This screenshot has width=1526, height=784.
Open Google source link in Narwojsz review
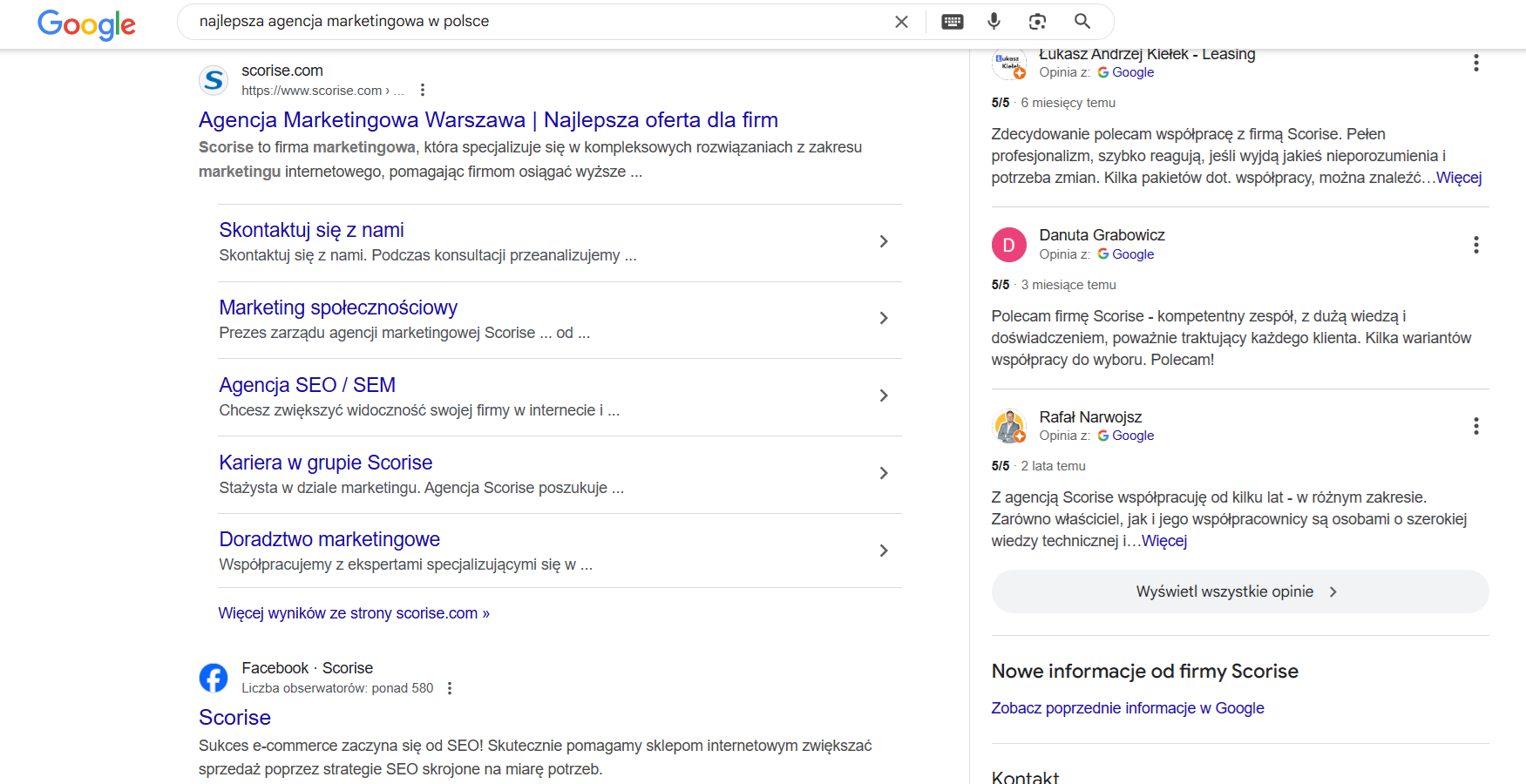[1126, 436]
